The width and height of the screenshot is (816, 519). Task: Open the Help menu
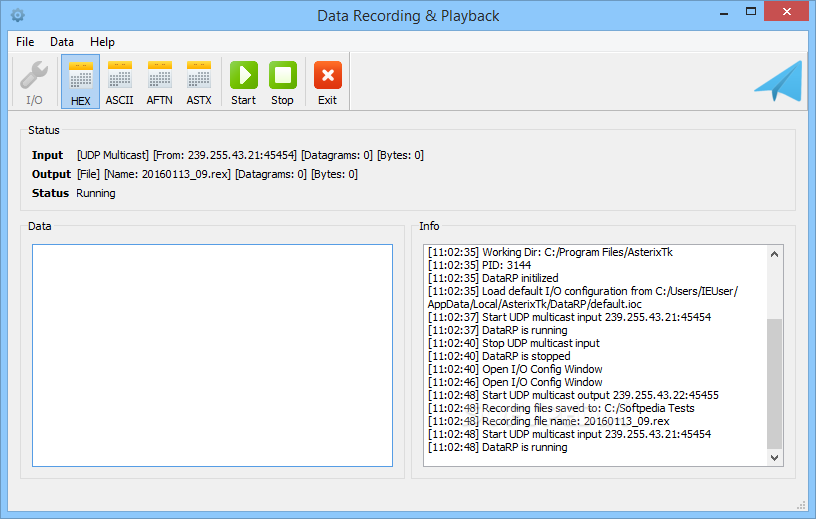click(102, 42)
